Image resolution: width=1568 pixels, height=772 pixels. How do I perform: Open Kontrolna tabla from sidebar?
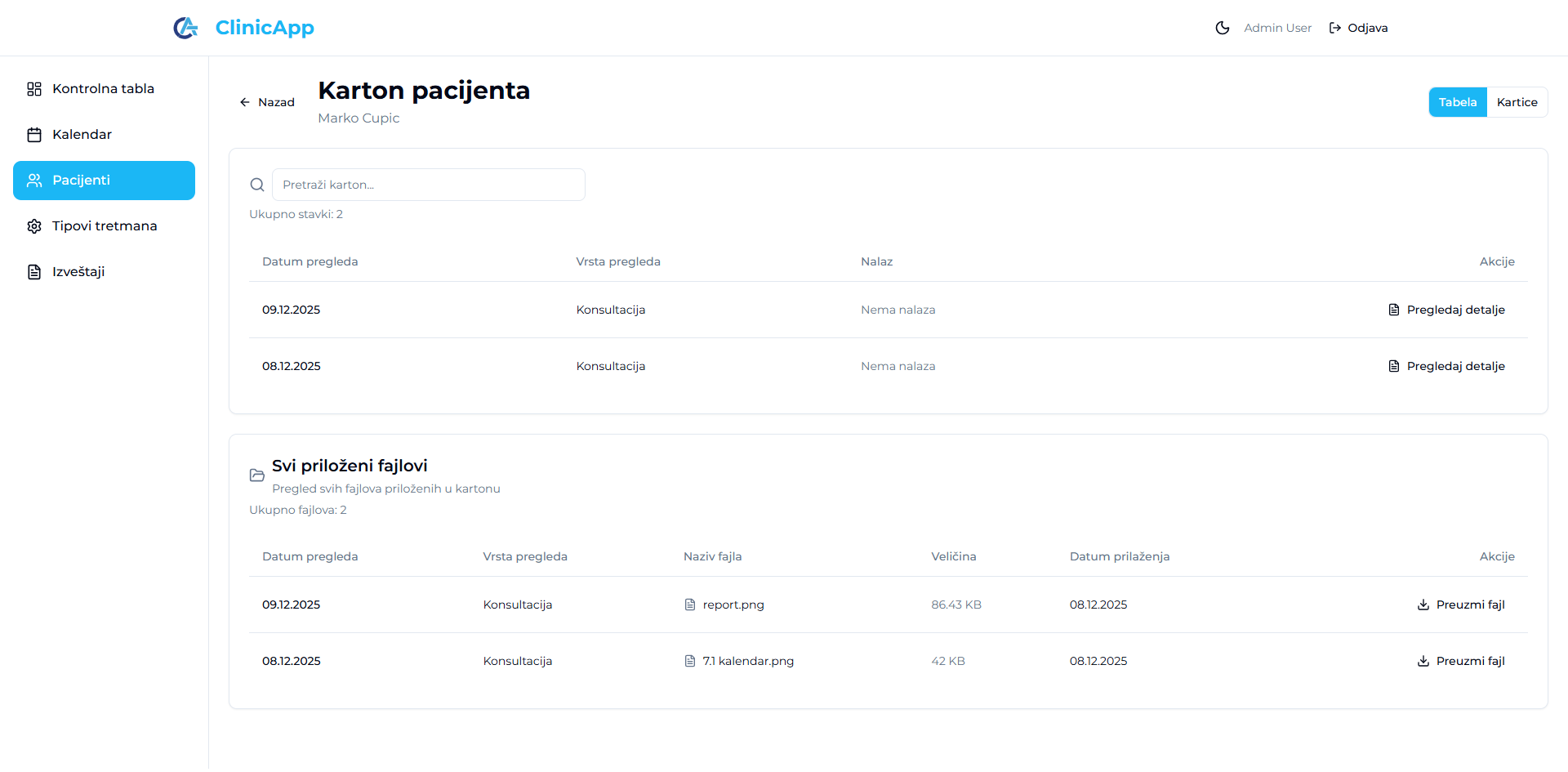[104, 89]
